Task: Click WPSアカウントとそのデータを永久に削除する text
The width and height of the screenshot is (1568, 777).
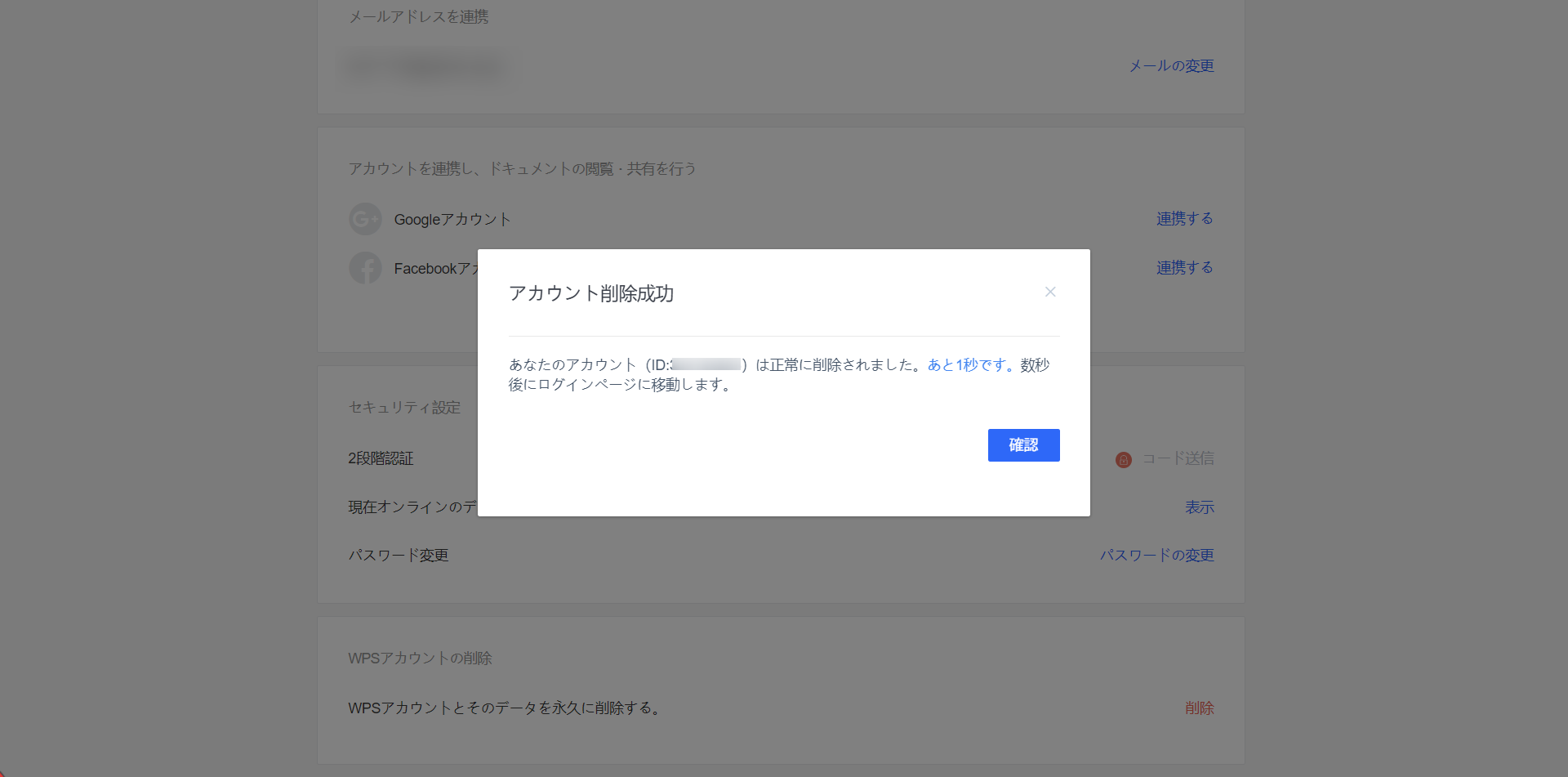Action: (505, 708)
